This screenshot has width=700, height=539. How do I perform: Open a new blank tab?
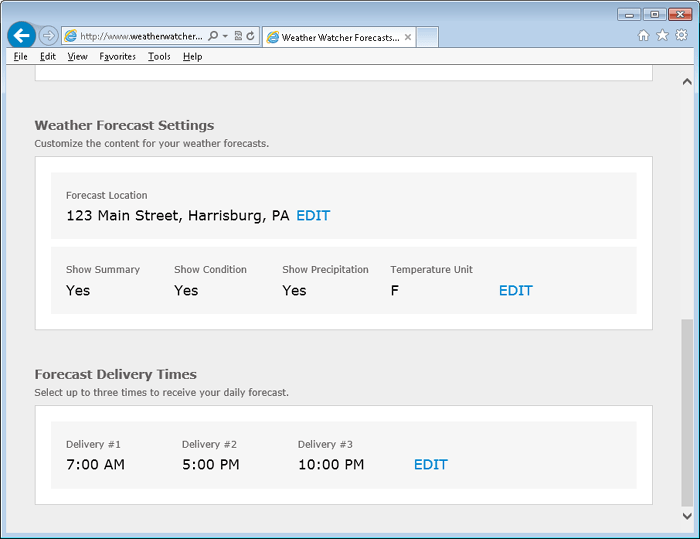coord(427,37)
